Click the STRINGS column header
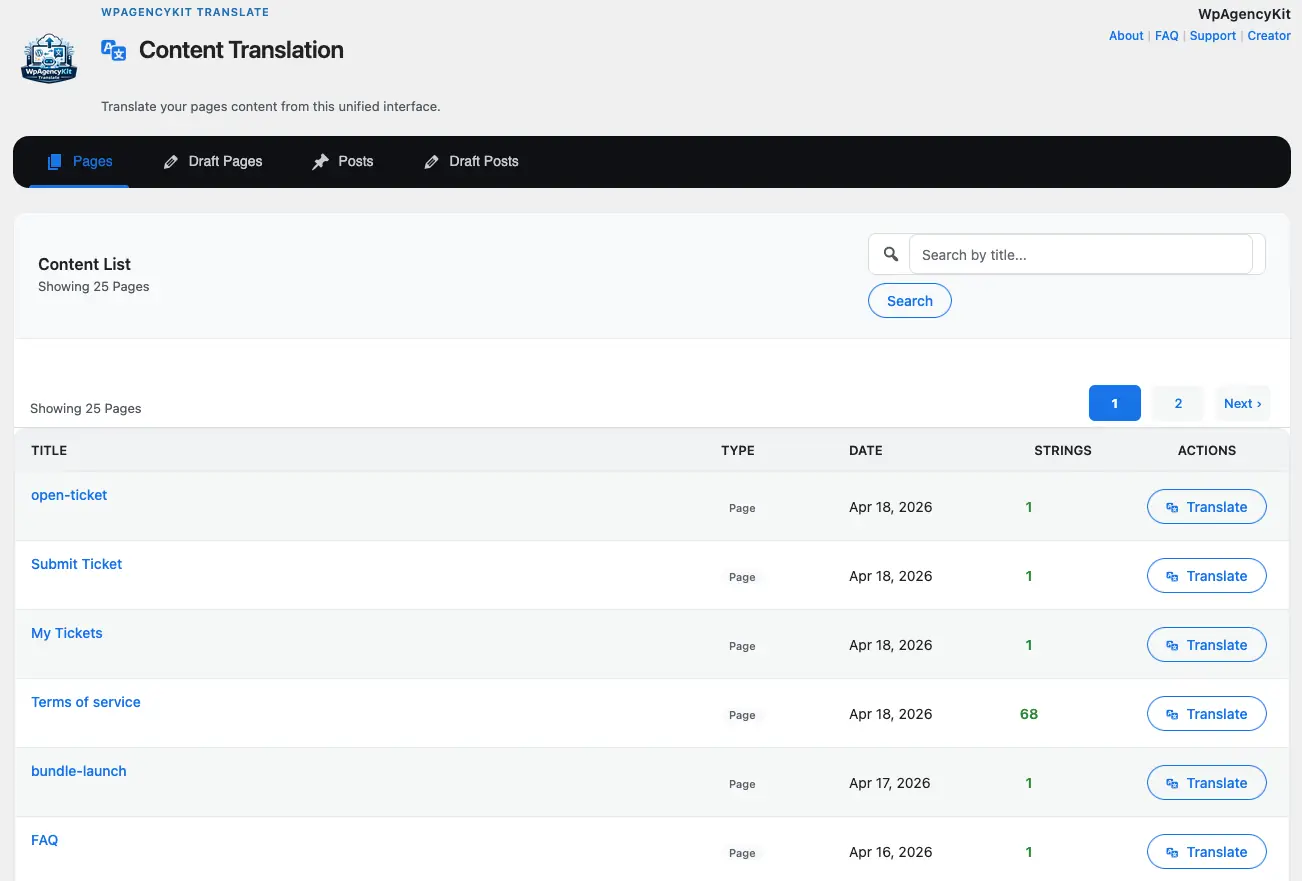Screen dimensions: 1302x881 coord(1063,451)
